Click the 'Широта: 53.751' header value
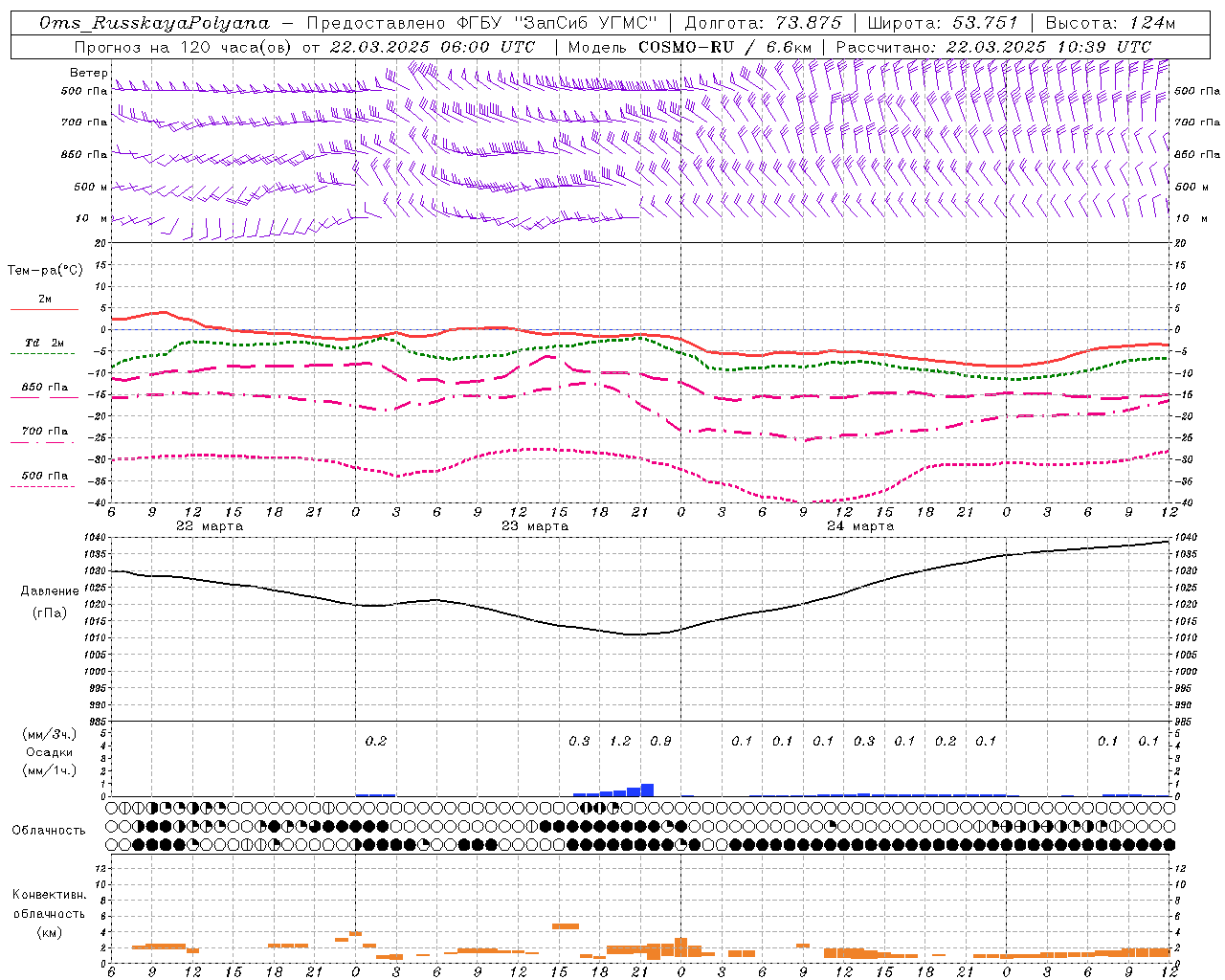 tap(943, 23)
